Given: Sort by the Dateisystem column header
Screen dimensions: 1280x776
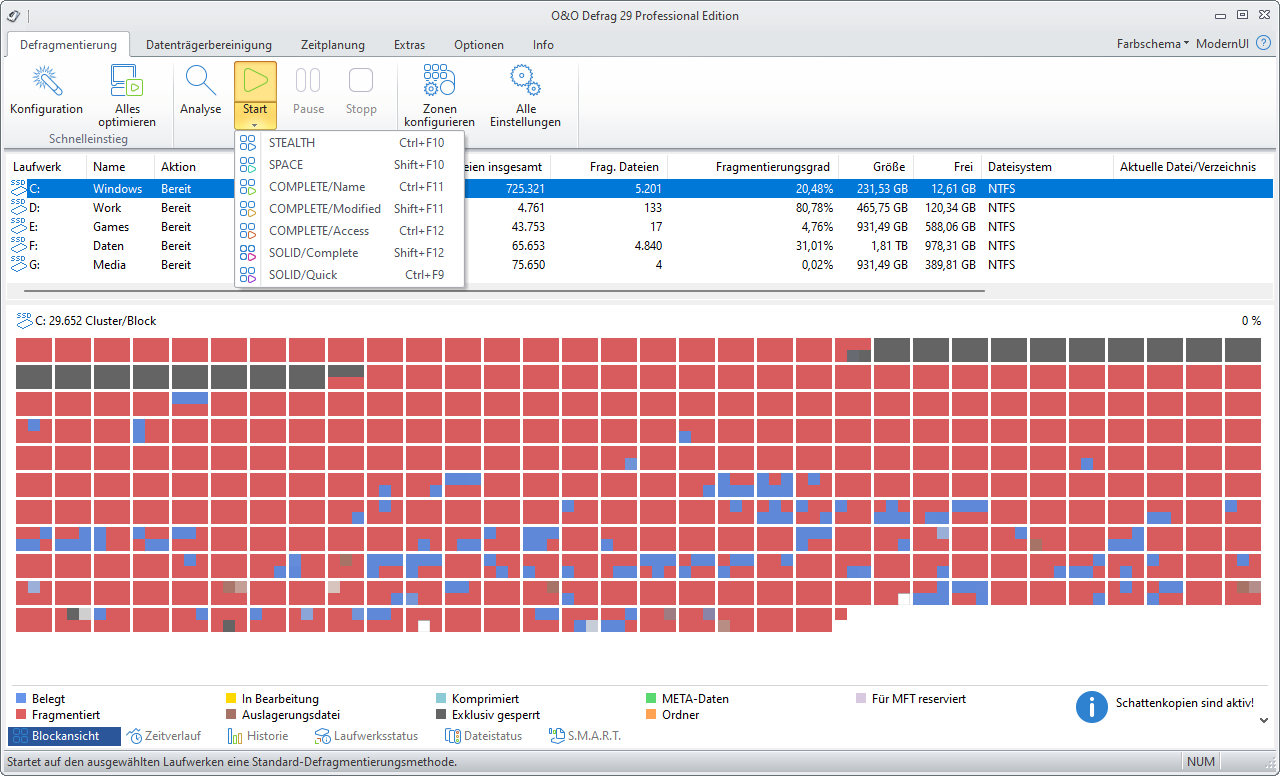Looking at the screenshot, I should click(1046, 167).
